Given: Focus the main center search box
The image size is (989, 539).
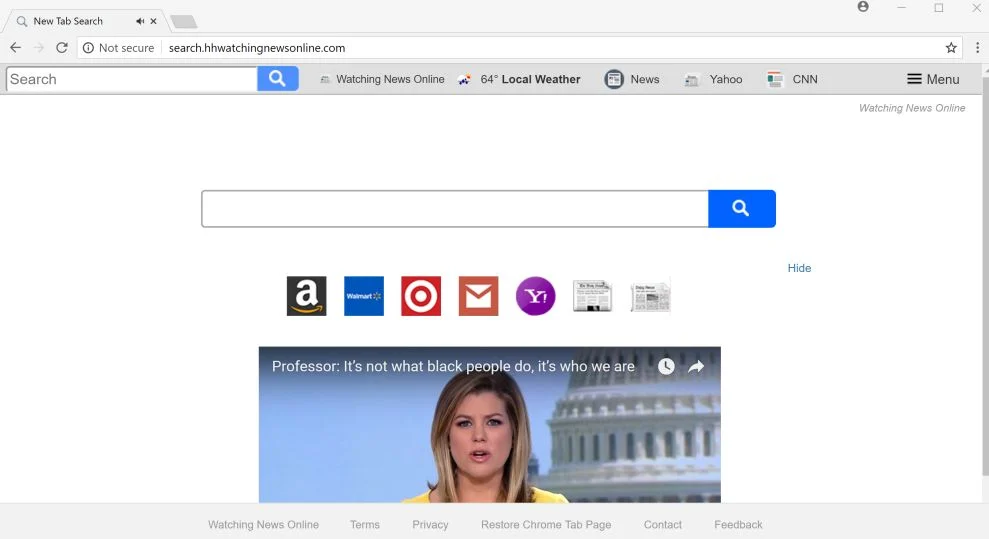Looking at the screenshot, I should click(x=455, y=209).
